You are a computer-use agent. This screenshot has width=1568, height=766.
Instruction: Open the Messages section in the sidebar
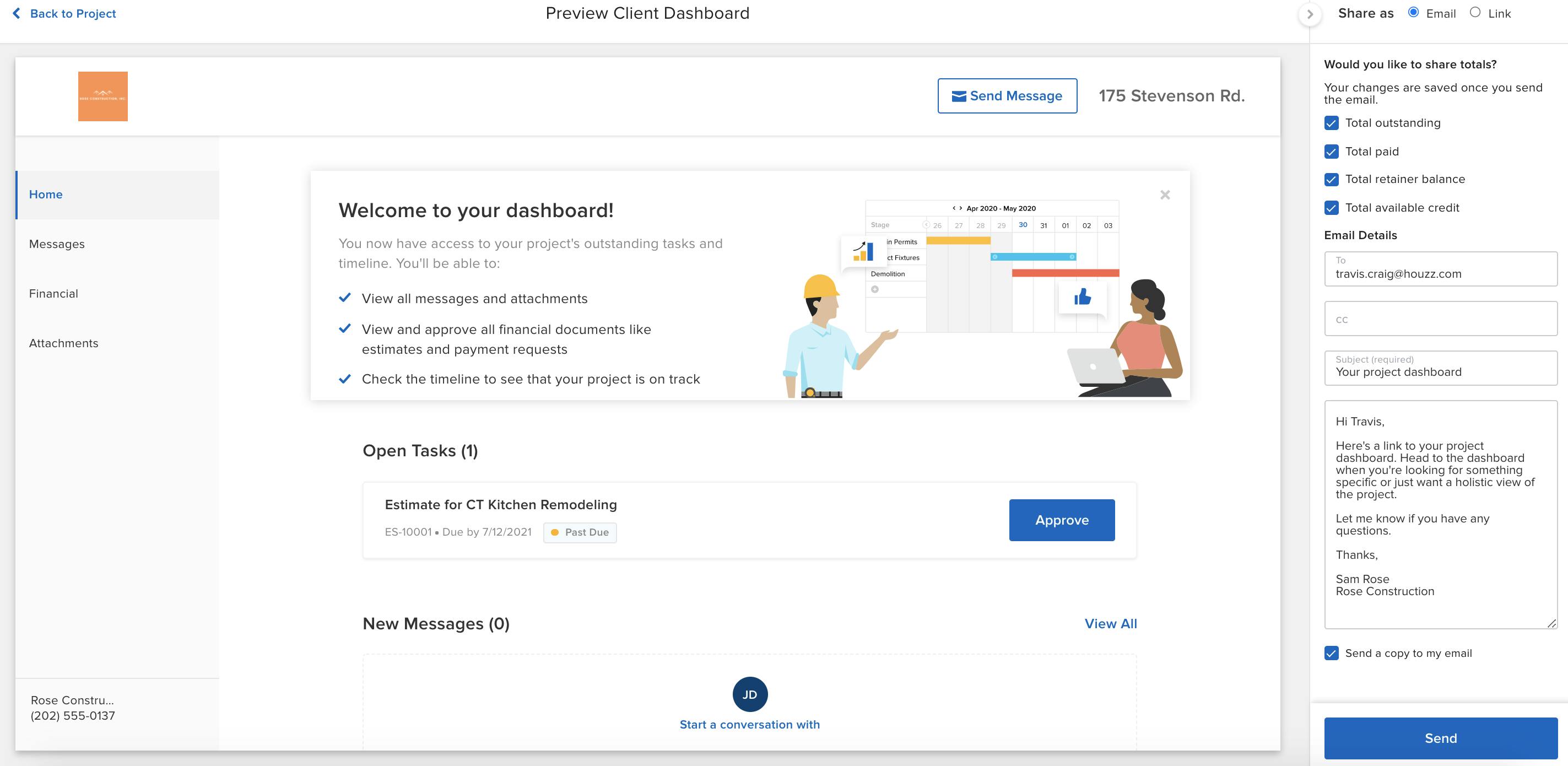57,244
